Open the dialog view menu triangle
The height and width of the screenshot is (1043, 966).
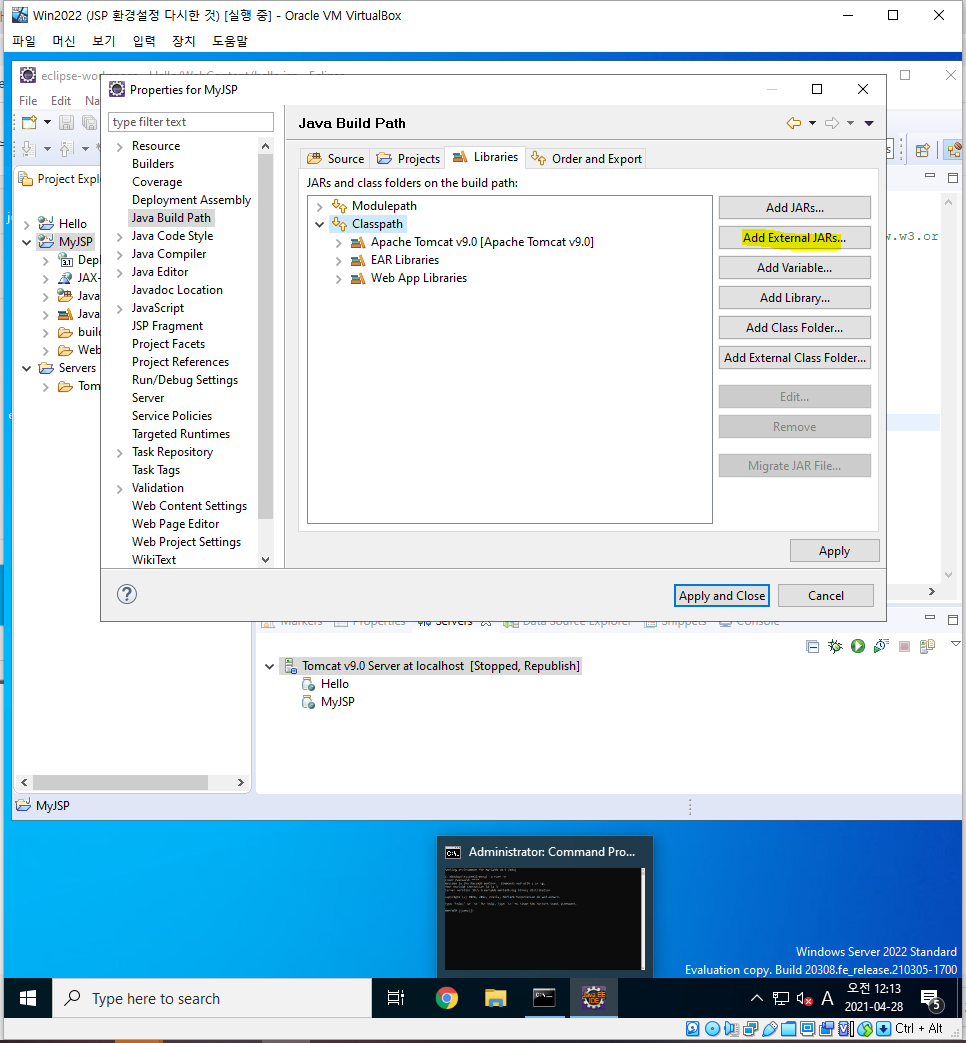869,123
